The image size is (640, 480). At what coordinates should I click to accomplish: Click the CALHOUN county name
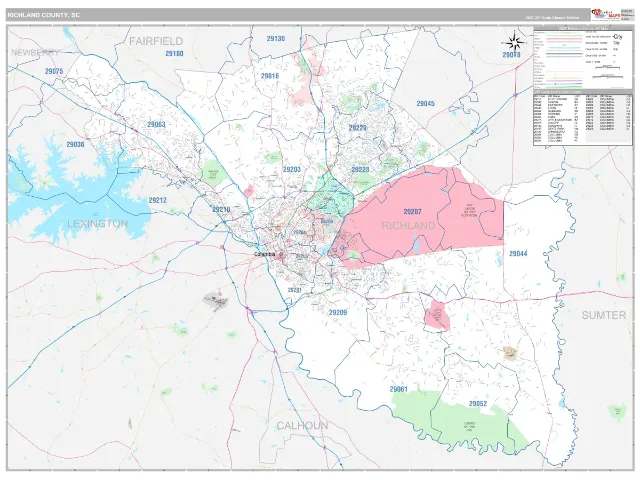302,426
